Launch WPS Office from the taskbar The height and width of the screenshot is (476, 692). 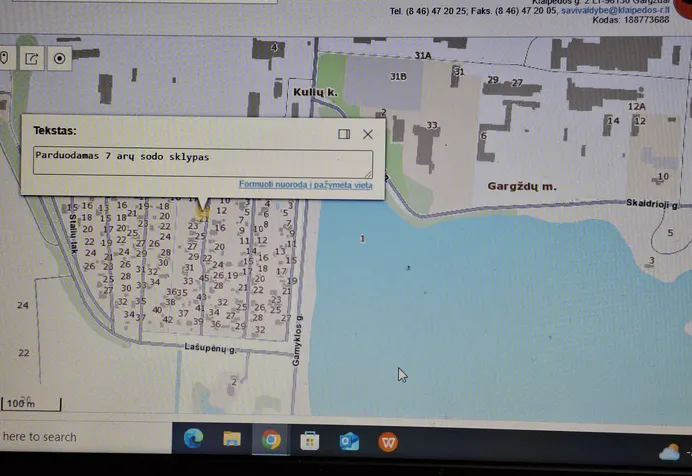tap(388, 442)
